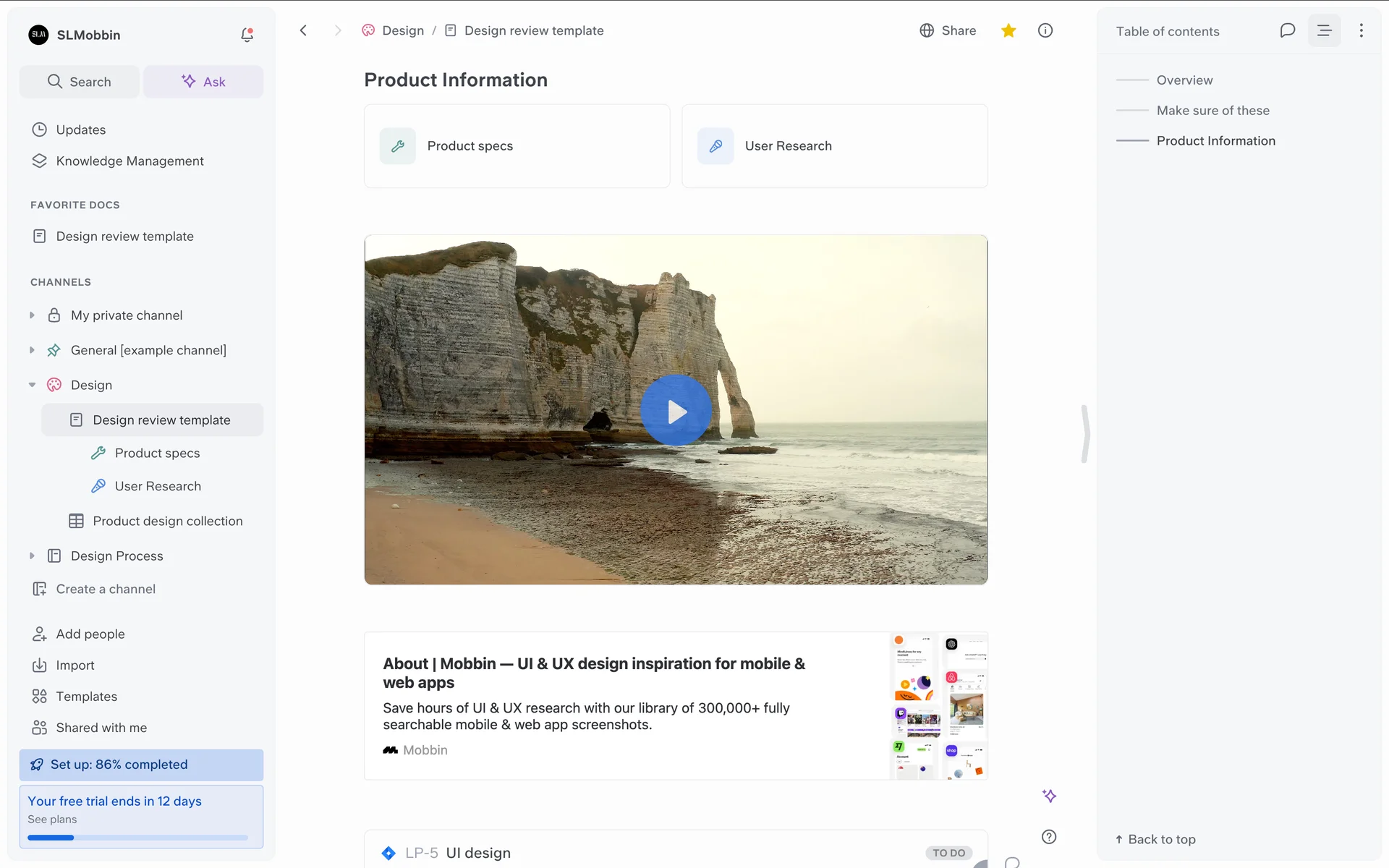The height and width of the screenshot is (868, 1389).
Task: Open the three-dot more options menu
Action: 1361,30
